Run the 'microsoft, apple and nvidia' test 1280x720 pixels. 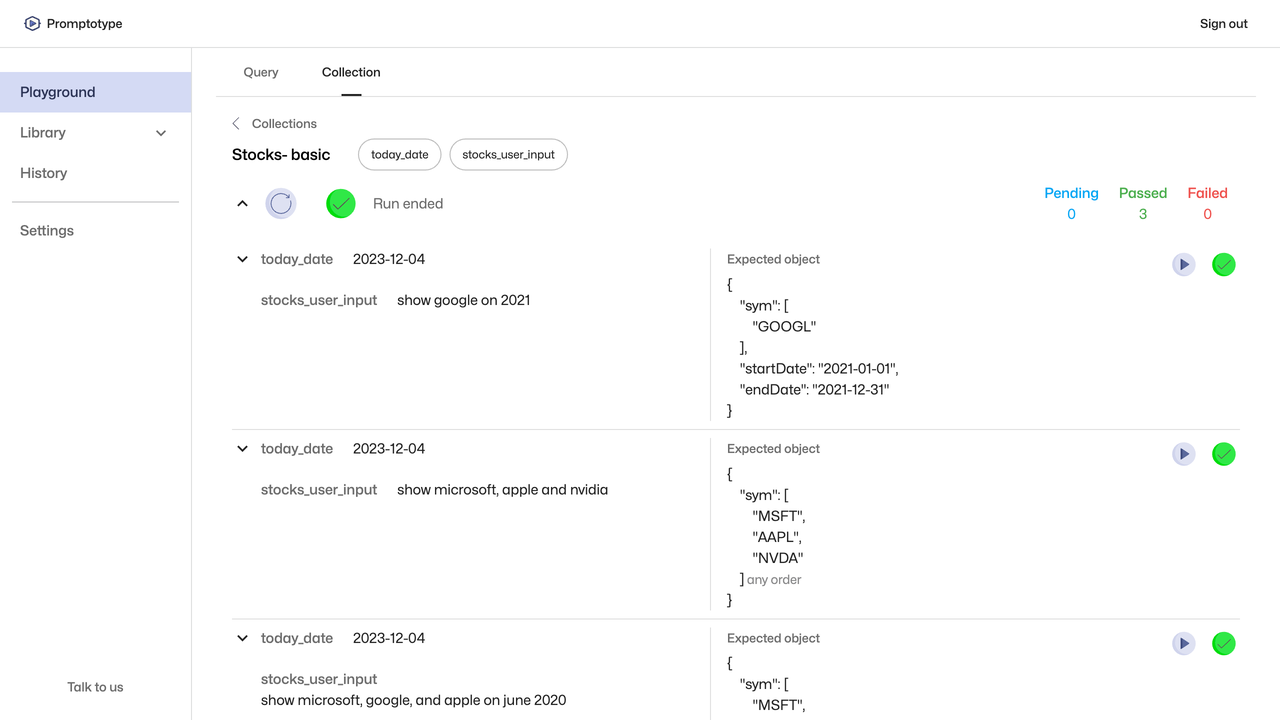pos(1184,454)
